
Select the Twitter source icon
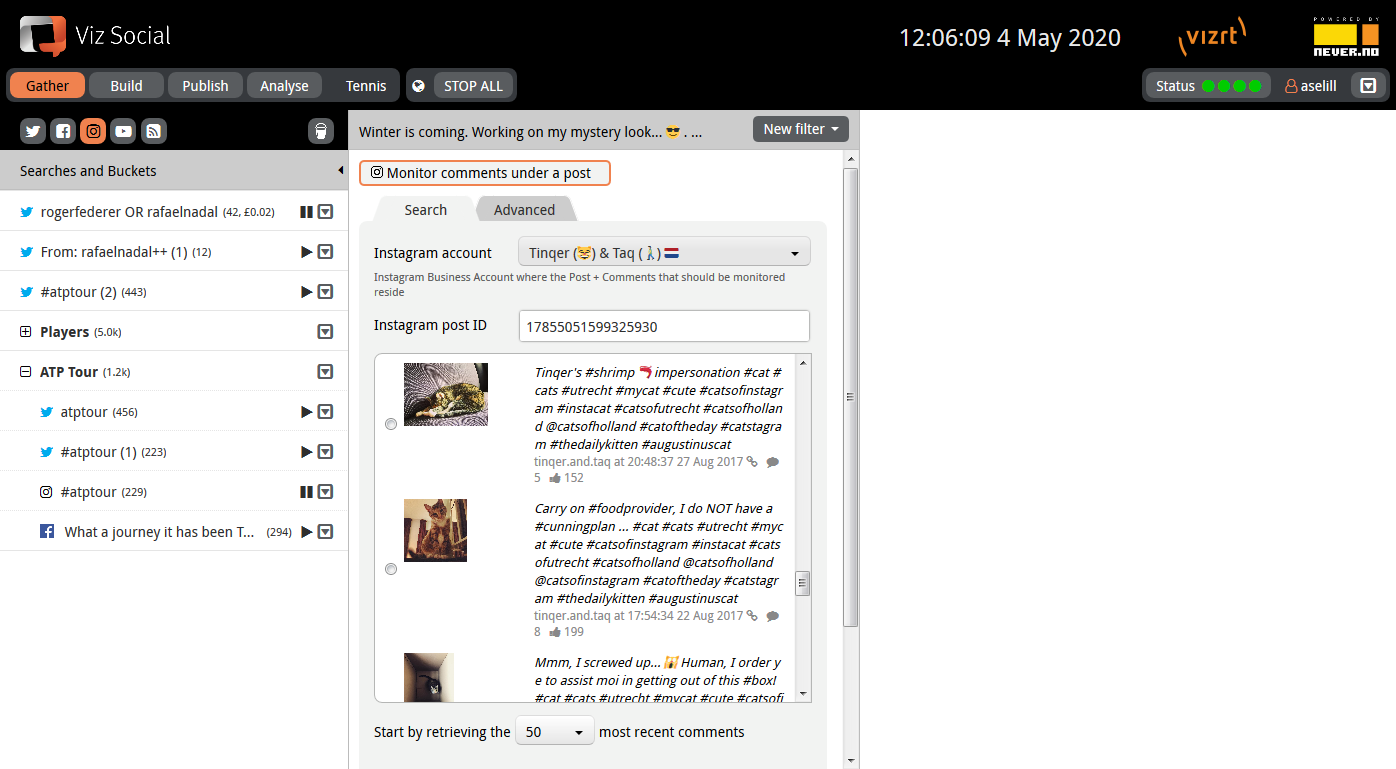coord(33,131)
